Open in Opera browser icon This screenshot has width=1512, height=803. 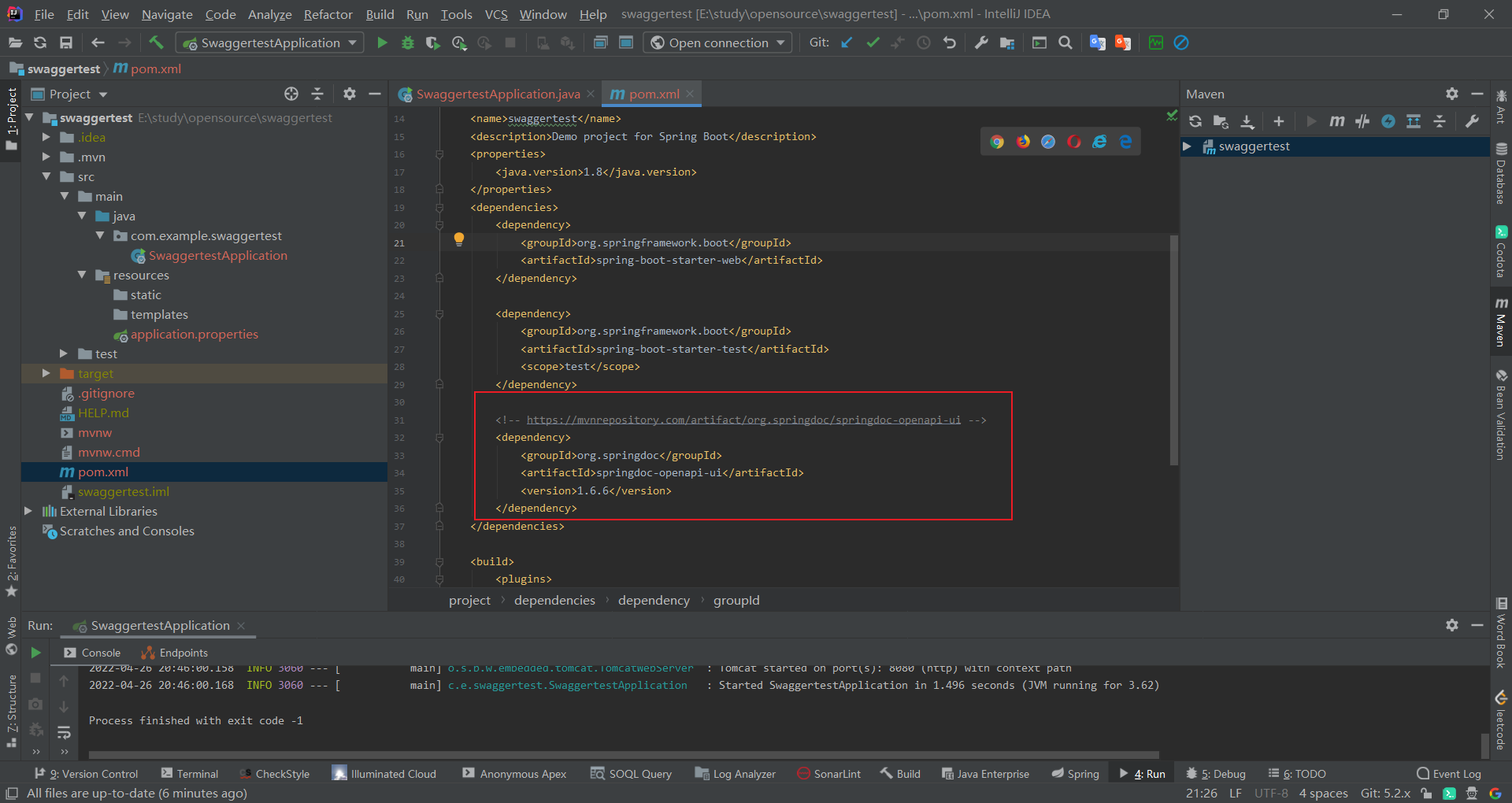(1074, 142)
